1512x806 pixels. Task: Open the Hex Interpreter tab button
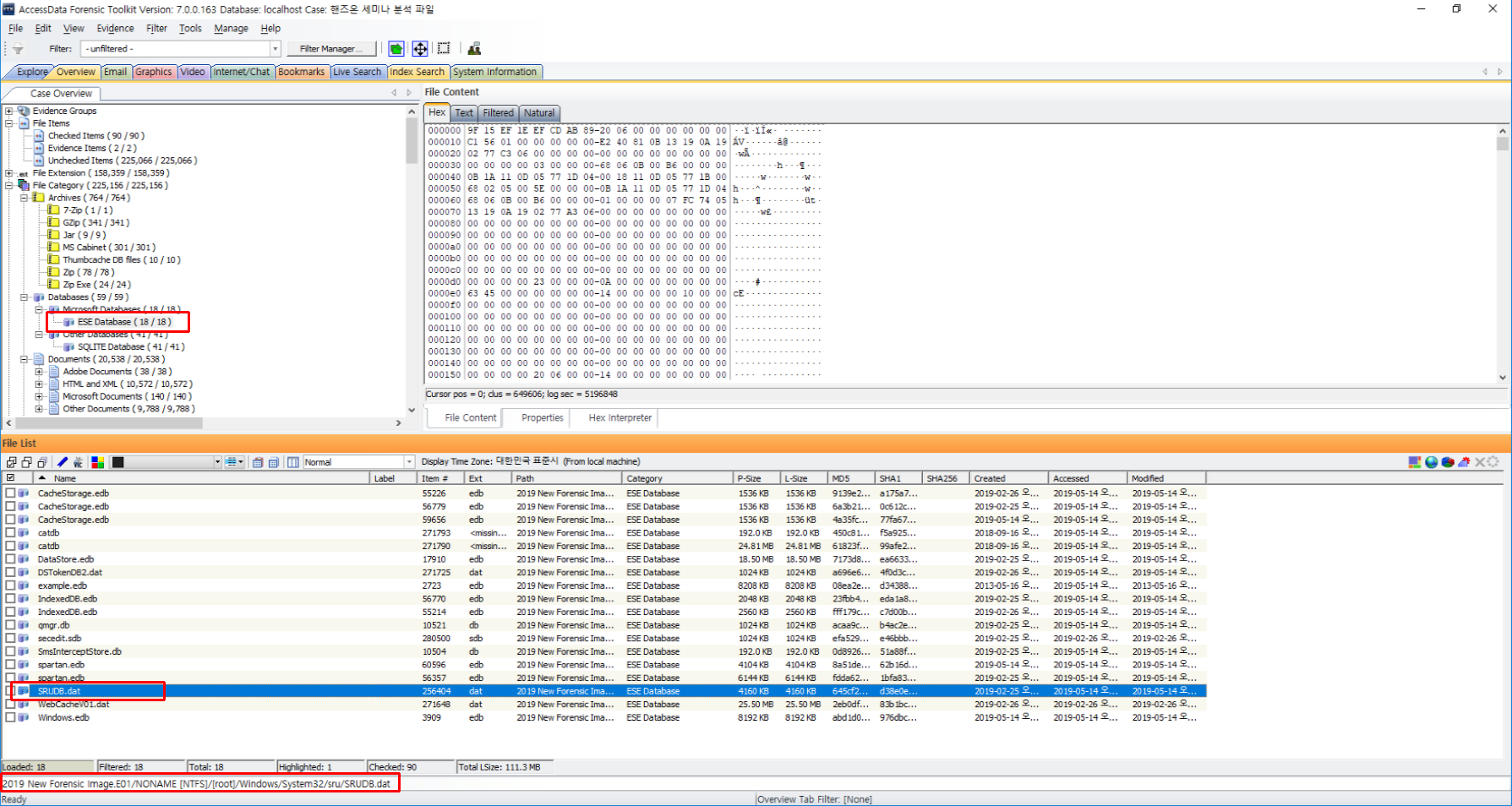620,417
